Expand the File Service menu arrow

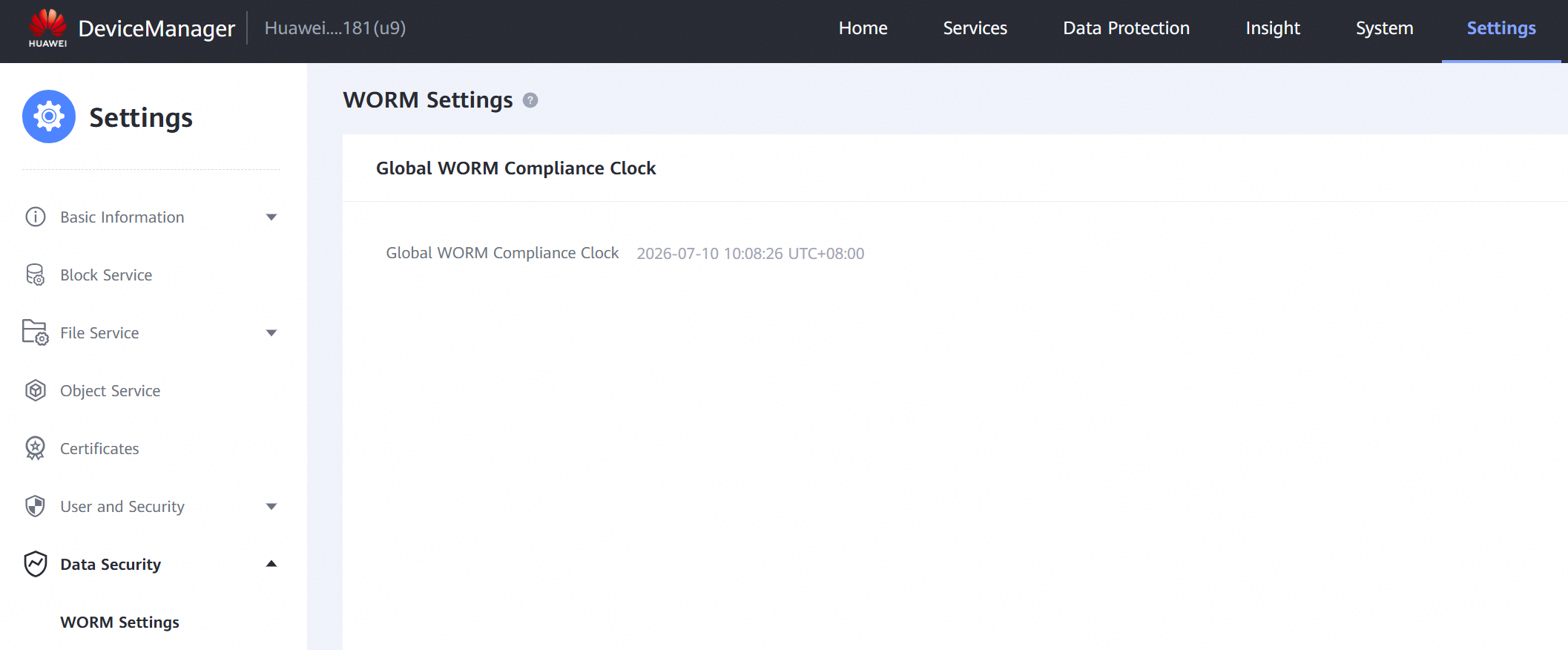[271, 333]
